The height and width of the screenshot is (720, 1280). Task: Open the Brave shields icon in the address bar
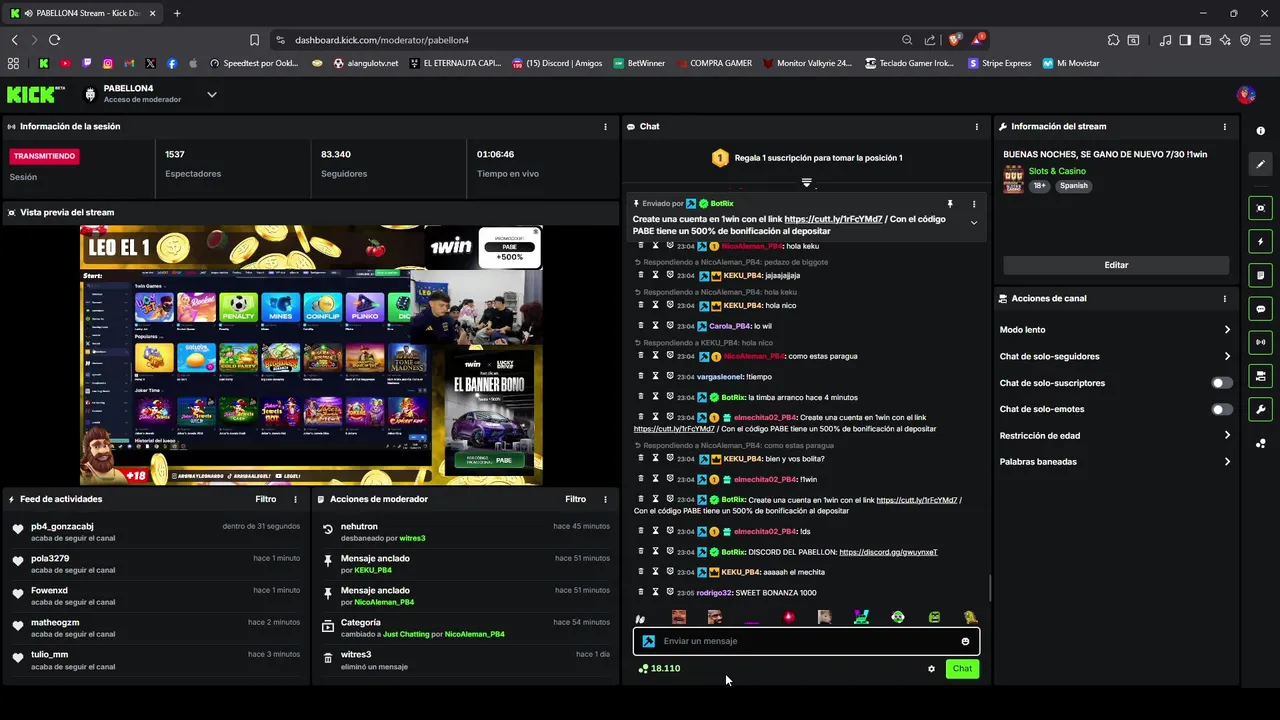click(954, 40)
